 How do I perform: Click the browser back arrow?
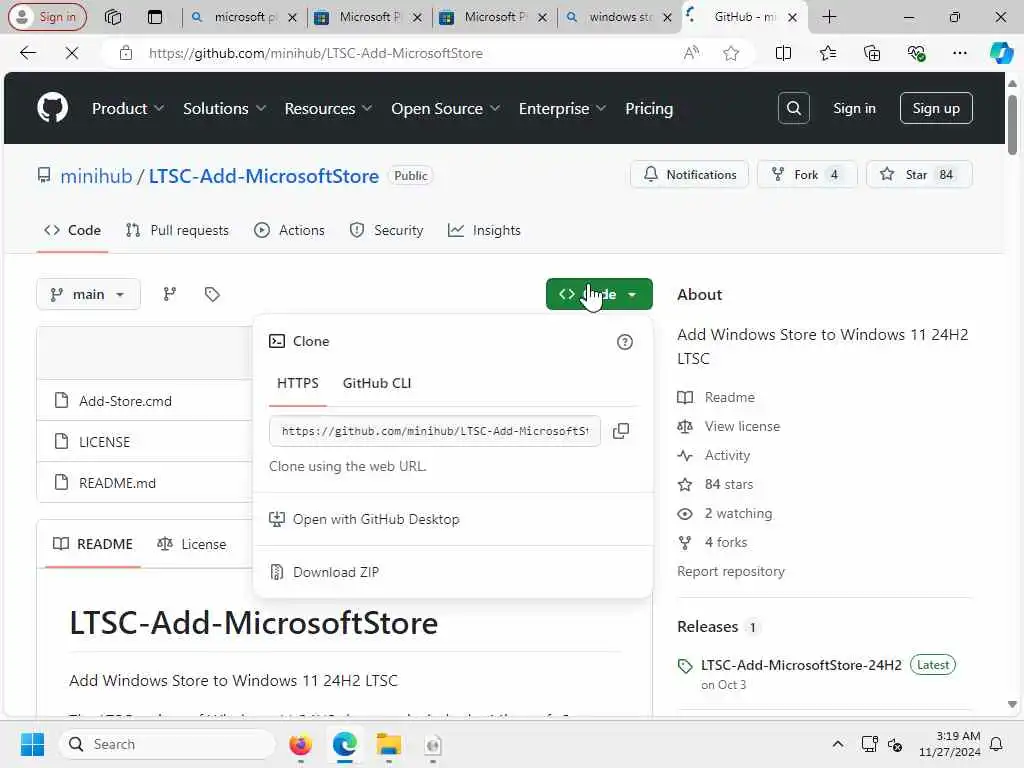[28, 53]
